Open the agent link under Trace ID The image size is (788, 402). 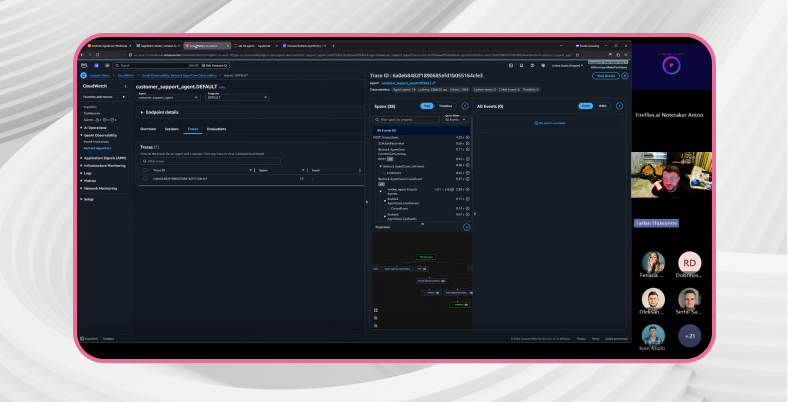point(409,83)
